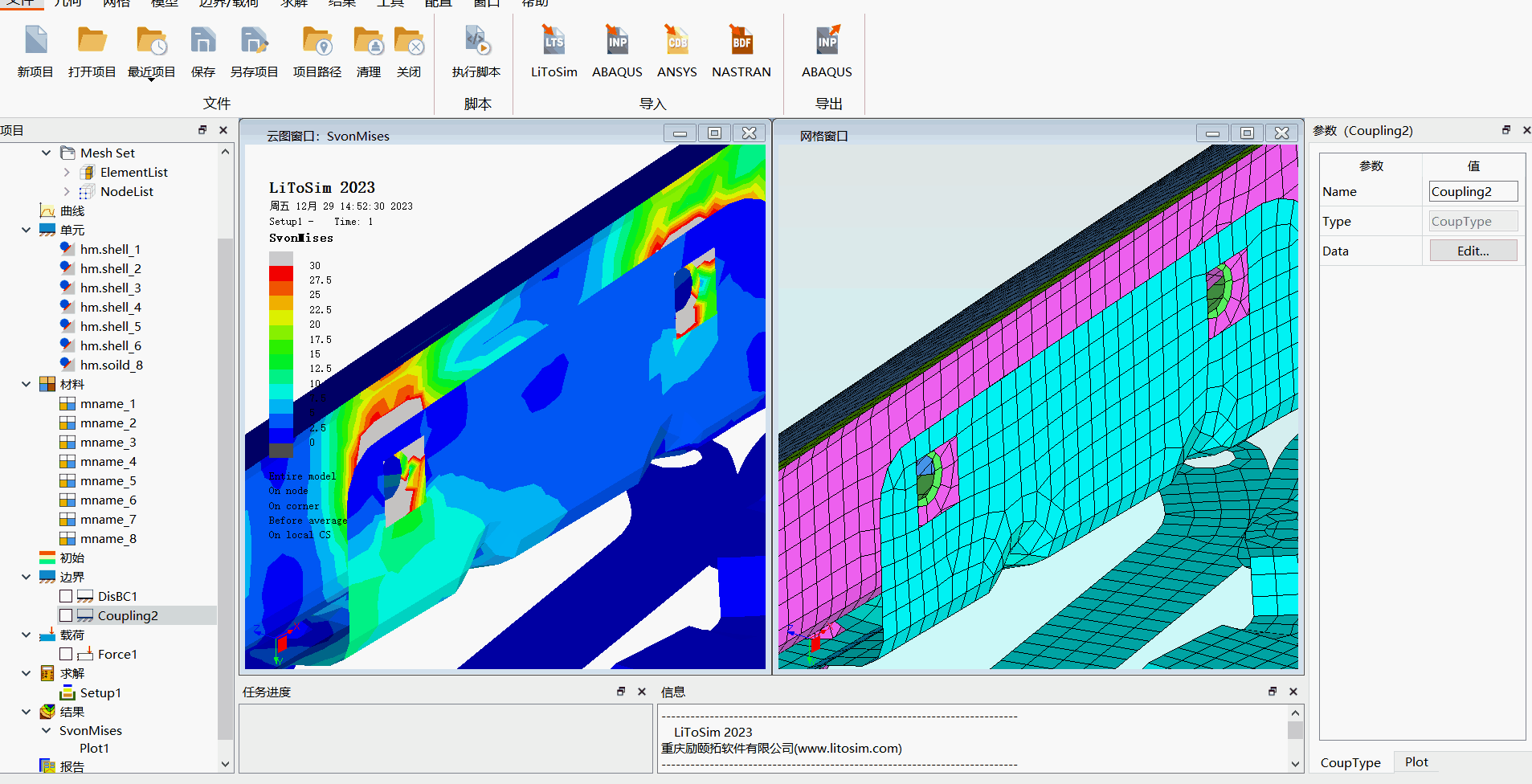Click the disabled CoupType type field
1532x784 pixels.
(x=1473, y=221)
